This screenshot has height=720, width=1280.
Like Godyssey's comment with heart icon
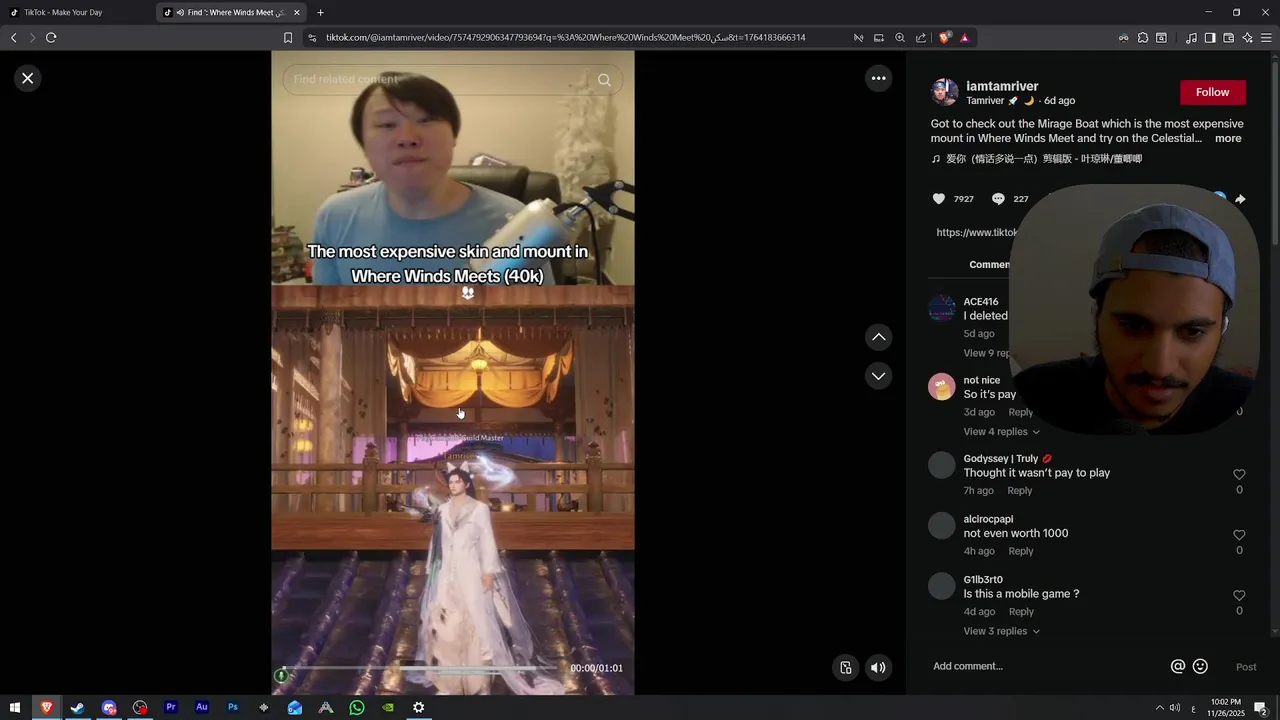1239,474
